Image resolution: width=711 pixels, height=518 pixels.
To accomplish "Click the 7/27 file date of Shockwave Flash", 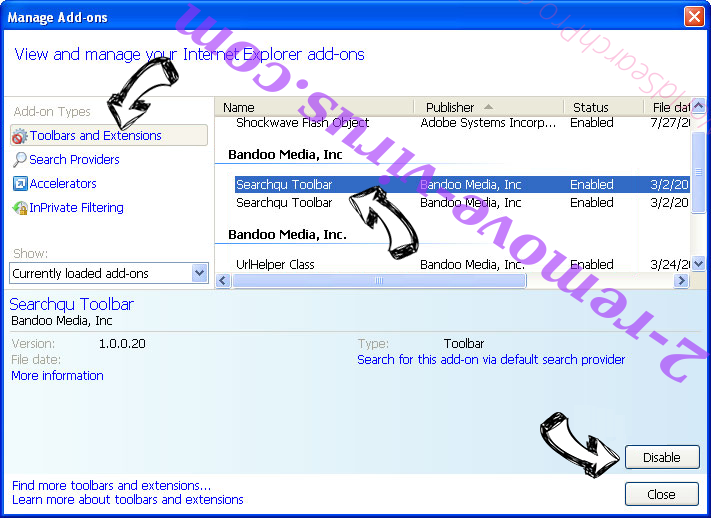I will [x=670, y=123].
